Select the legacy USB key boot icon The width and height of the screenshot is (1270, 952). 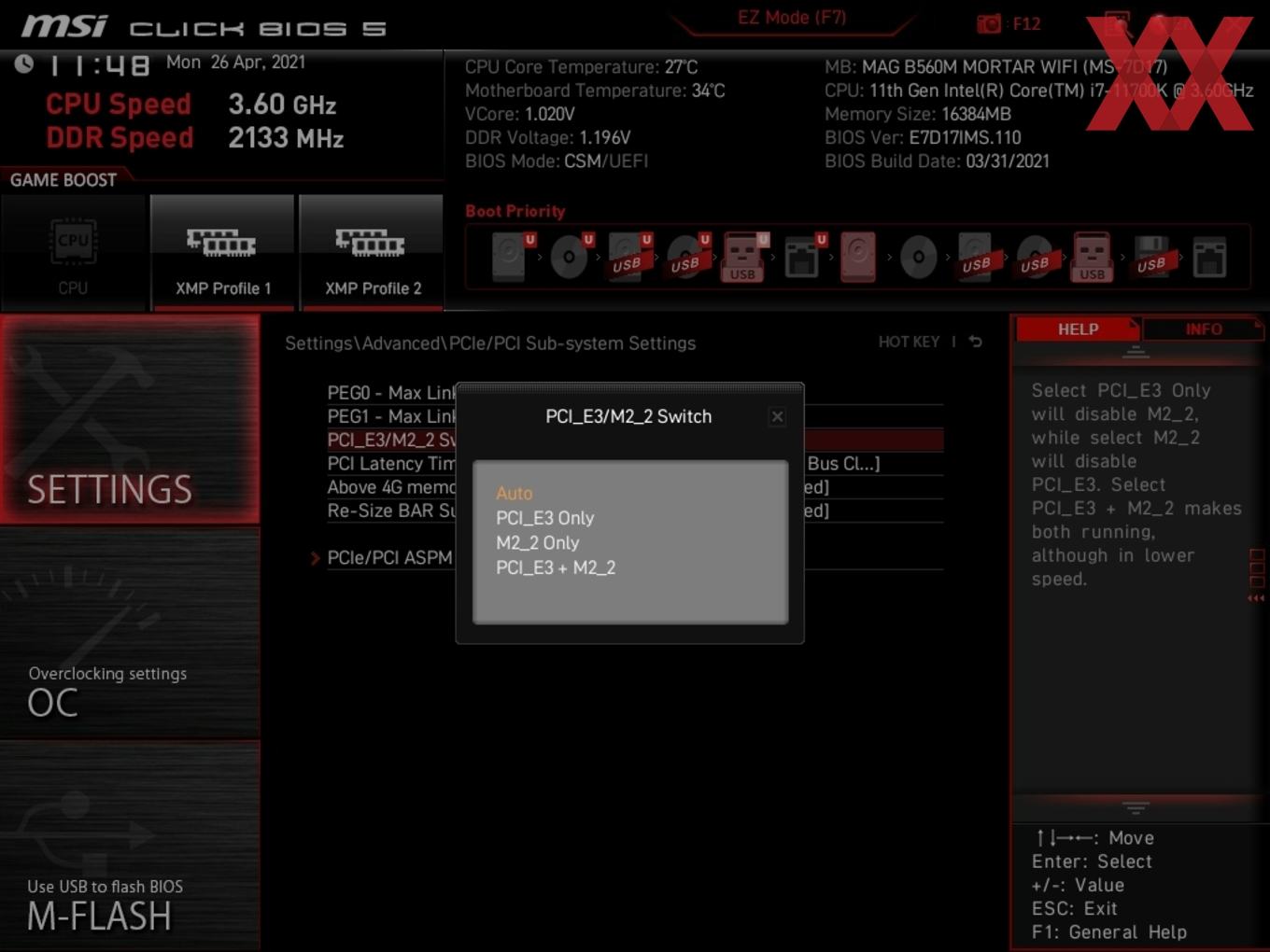pyautogui.click(x=1092, y=257)
